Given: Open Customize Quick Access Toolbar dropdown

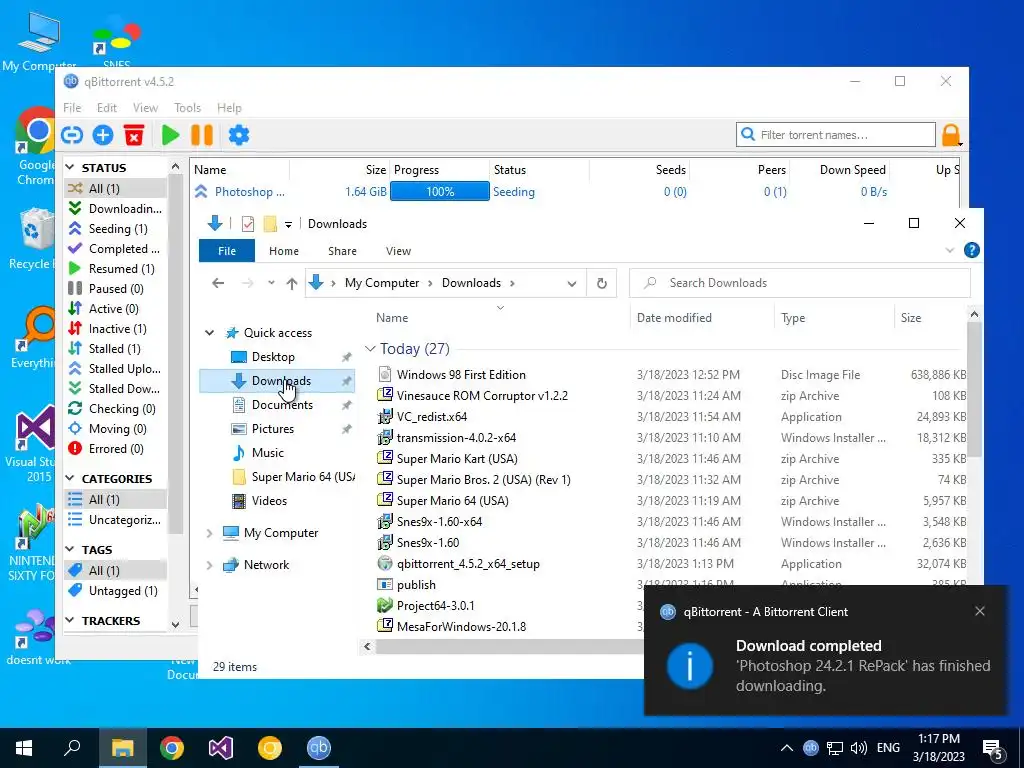Looking at the screenshot, I should [288, 224].
